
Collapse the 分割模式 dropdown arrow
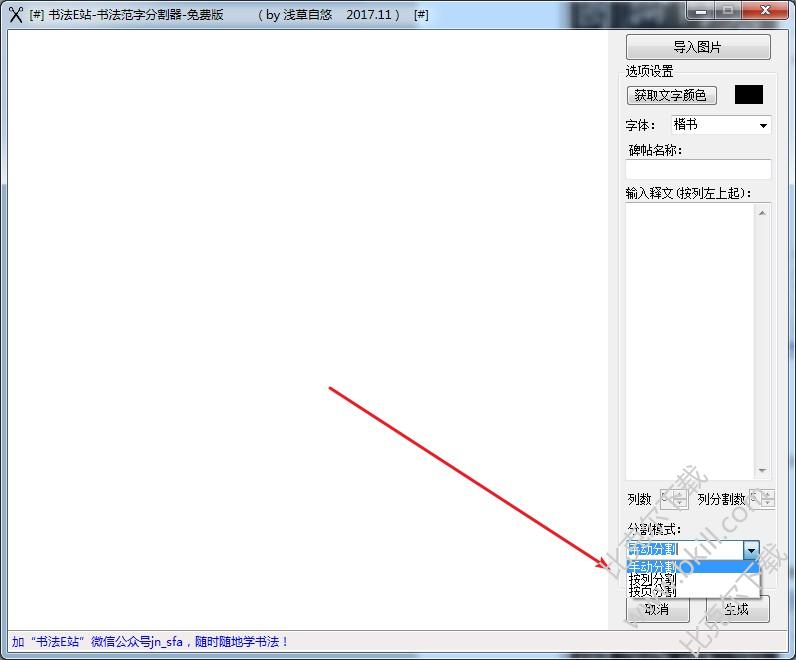click(751, 549)
